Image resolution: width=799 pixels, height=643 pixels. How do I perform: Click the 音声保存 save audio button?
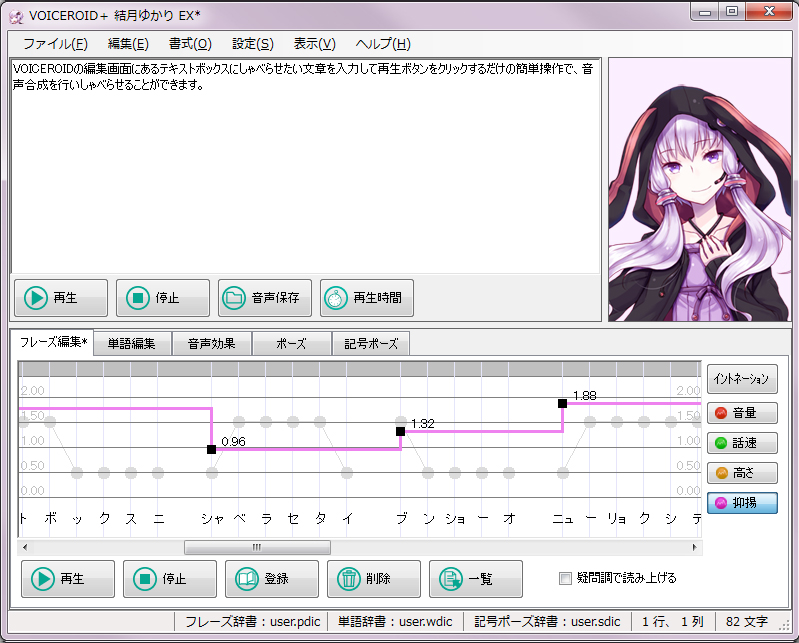point(264,298)
